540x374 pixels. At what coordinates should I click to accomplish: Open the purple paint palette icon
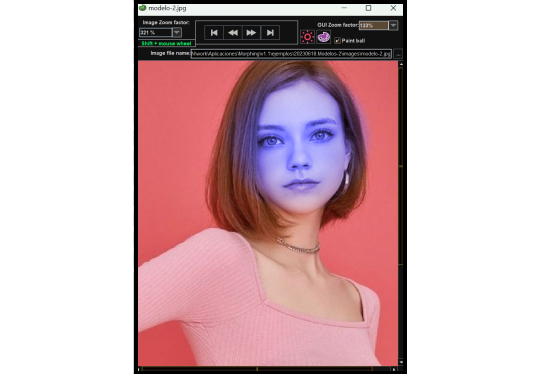pos(323,37)
